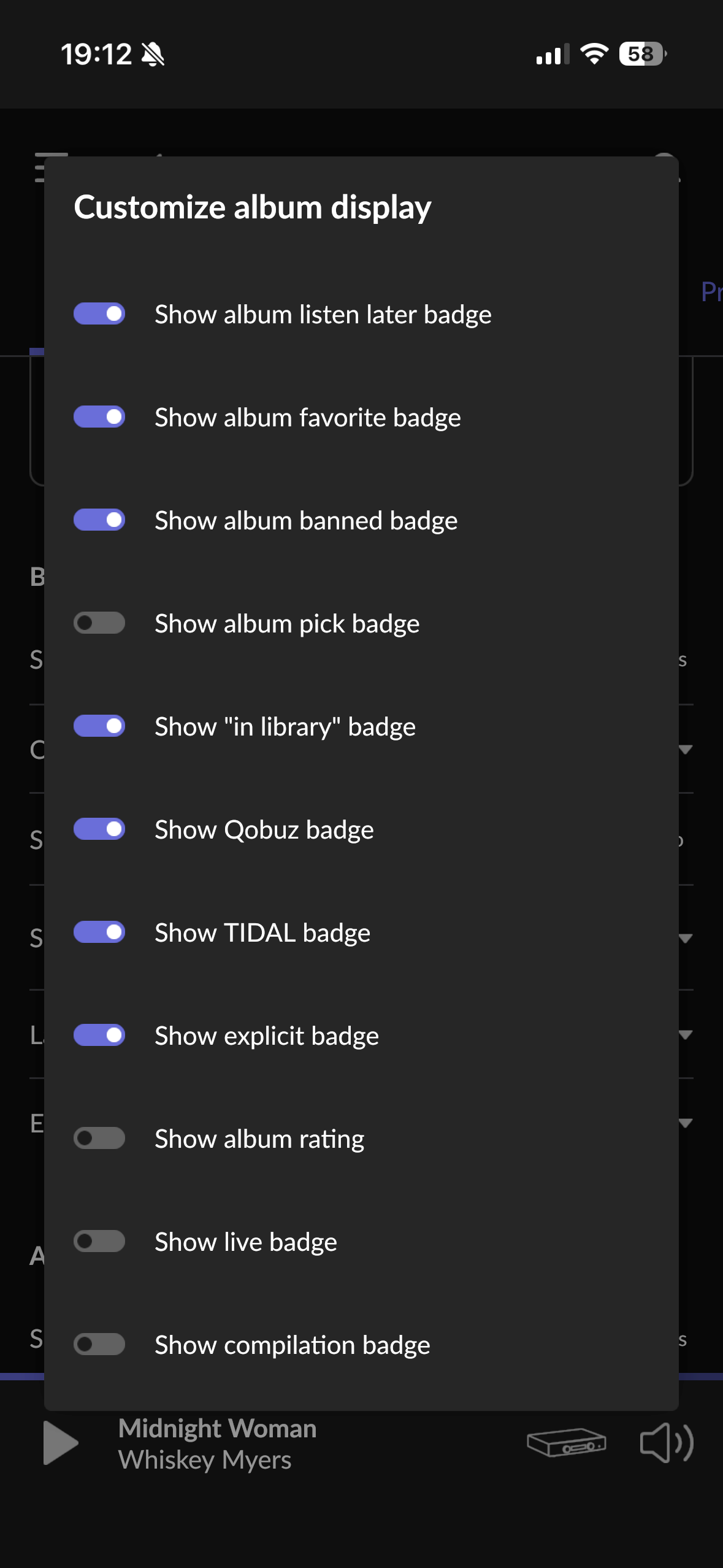
Task: Toggle Show album listen later badge
Action: pos(99,314)
